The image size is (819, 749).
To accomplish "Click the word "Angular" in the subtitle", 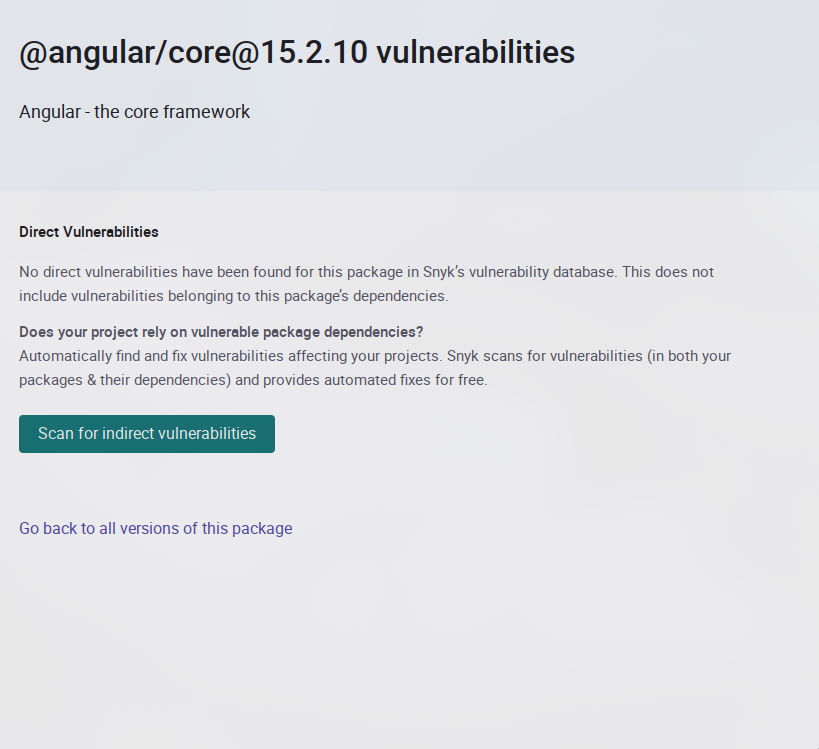I will coord(50,112).
